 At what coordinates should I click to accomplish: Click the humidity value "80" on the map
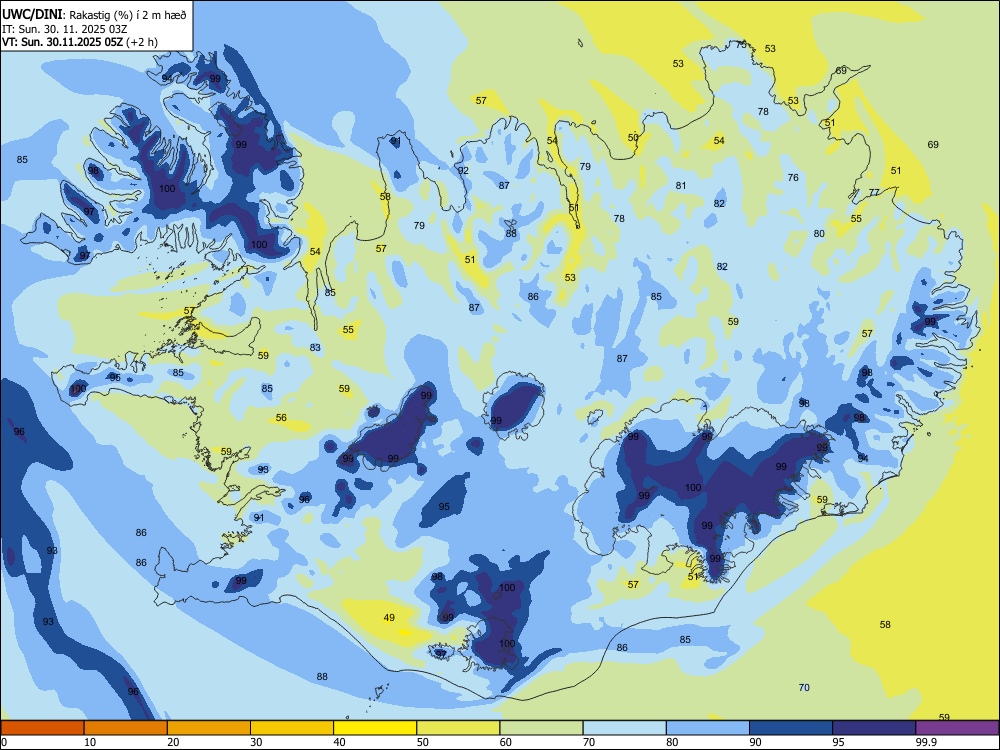pyautogui.click(x=819, y=233)
